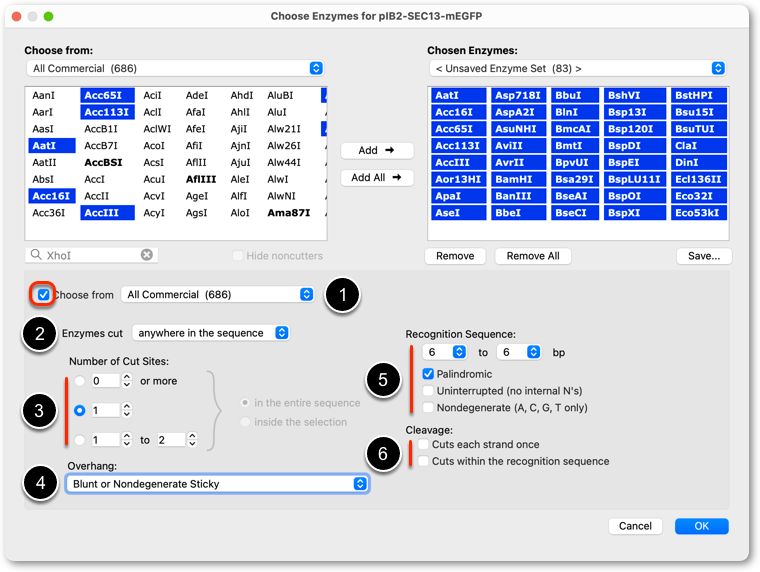Select AluBI in the enzyme list
The height and width of the screenshot is (572, 760).
pos(280,95)
